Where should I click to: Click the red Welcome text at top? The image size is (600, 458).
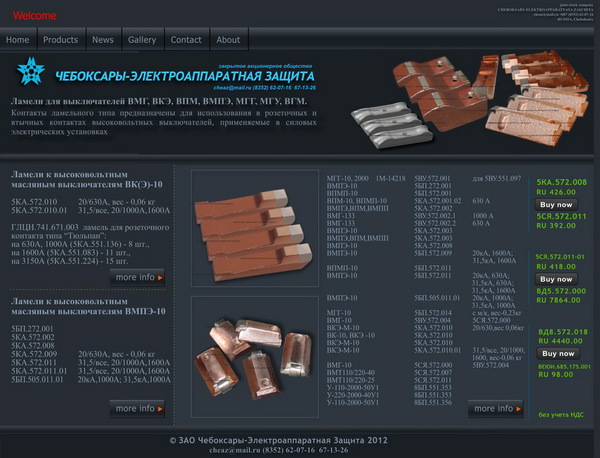coord(34,16)
